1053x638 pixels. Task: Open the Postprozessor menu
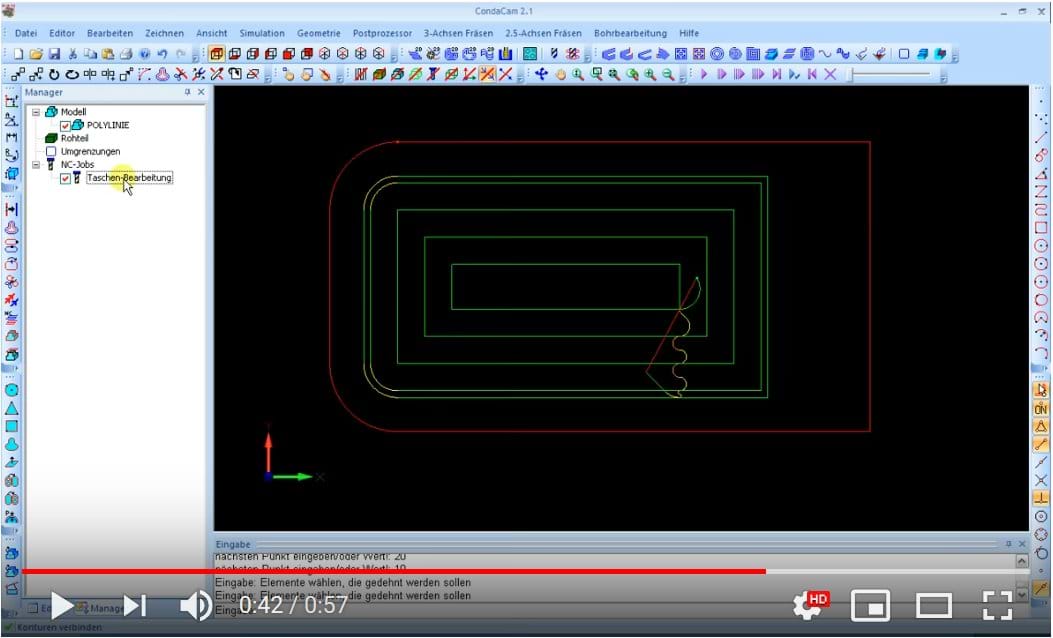[x=382, y=33]
